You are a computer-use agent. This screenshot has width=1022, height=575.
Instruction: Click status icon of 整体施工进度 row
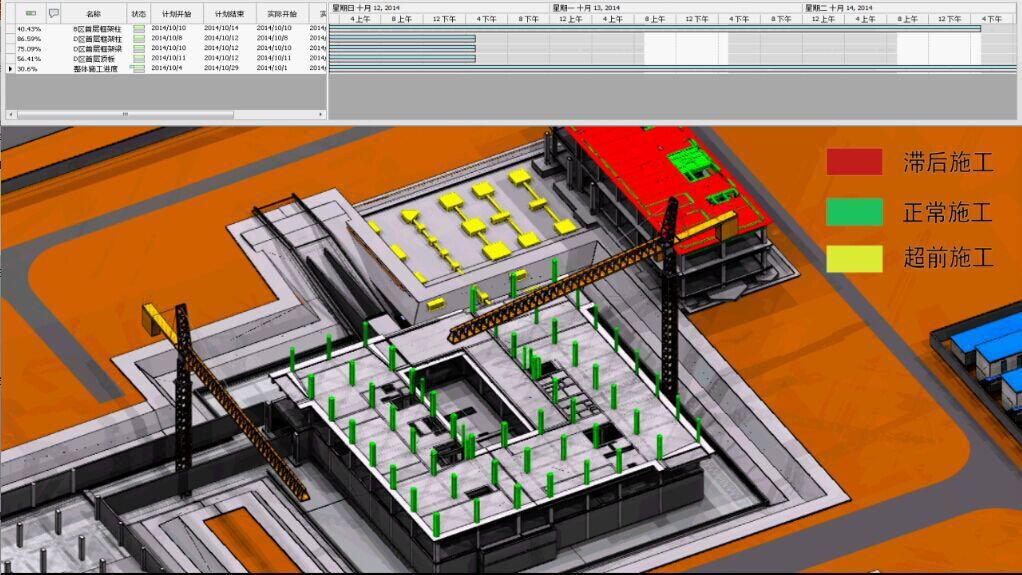139,68
